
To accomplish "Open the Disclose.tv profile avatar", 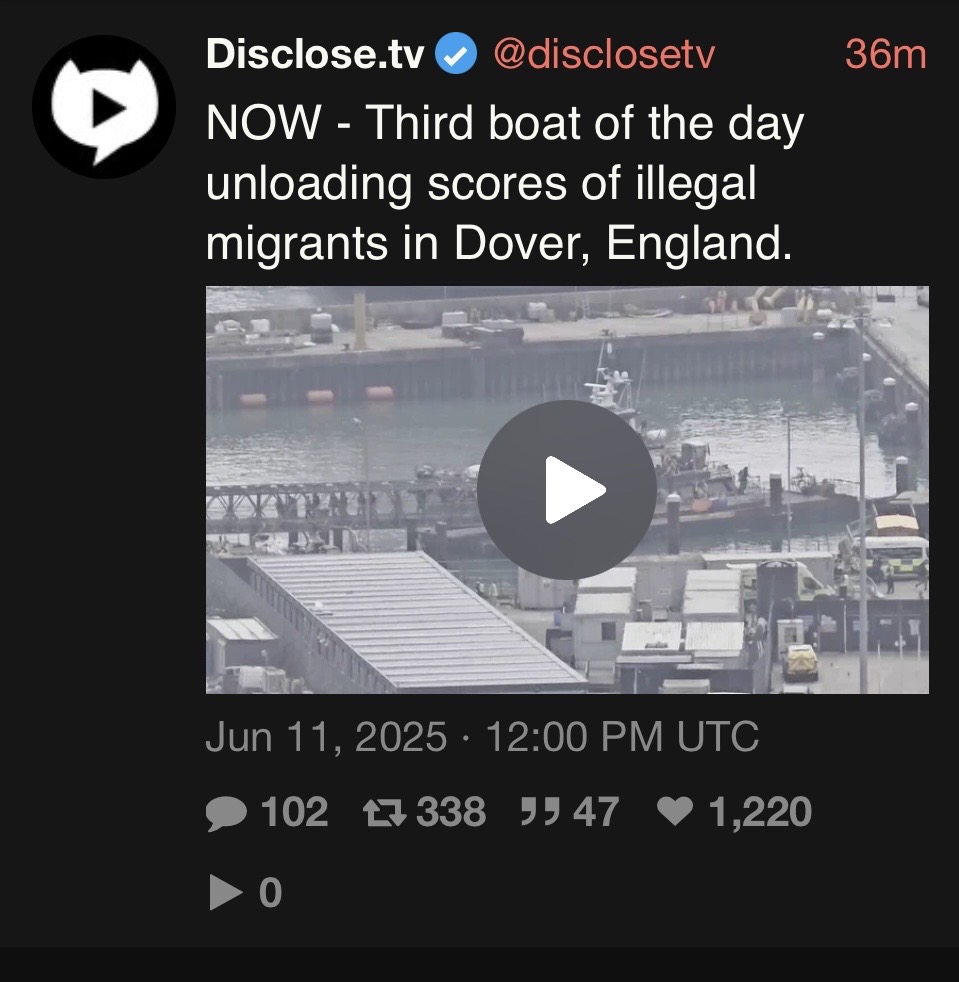I will pos(104,107).
